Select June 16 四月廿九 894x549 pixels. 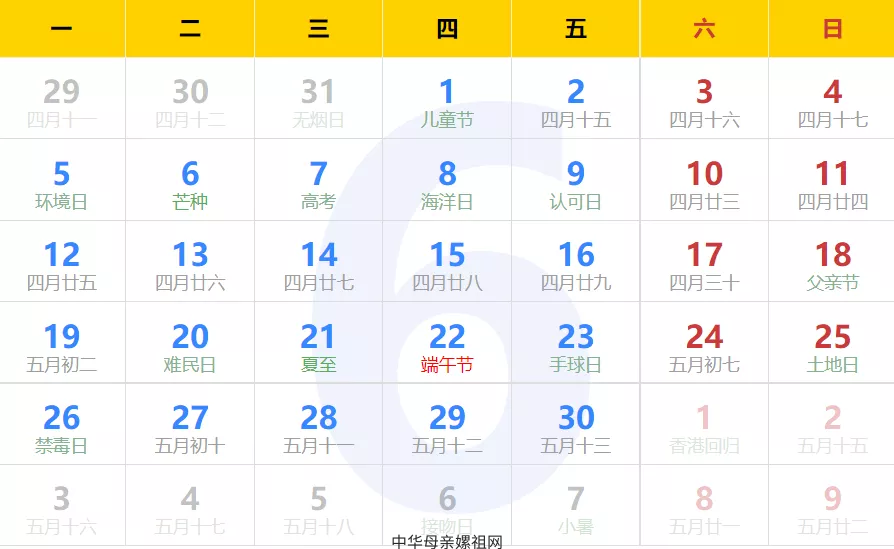tap(576, 262)
